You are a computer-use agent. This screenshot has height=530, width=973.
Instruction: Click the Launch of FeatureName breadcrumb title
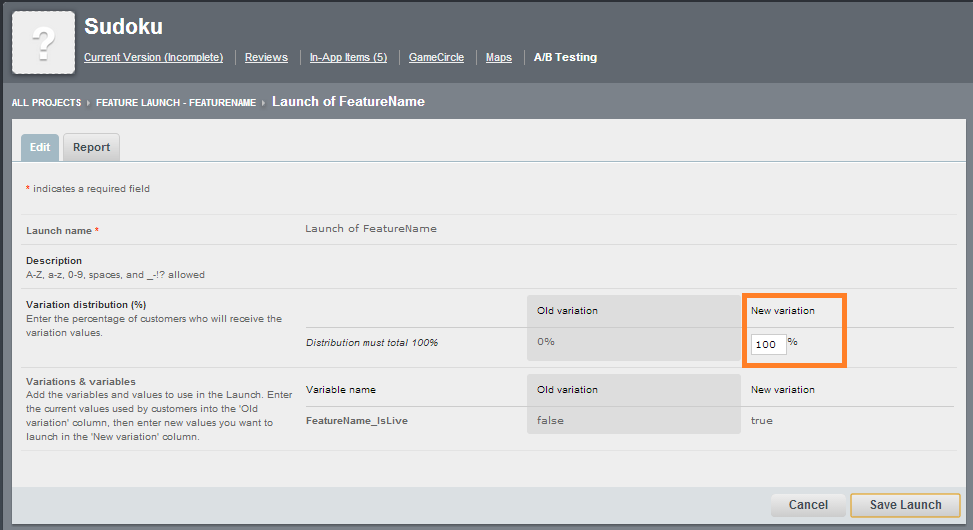(348, 102)
